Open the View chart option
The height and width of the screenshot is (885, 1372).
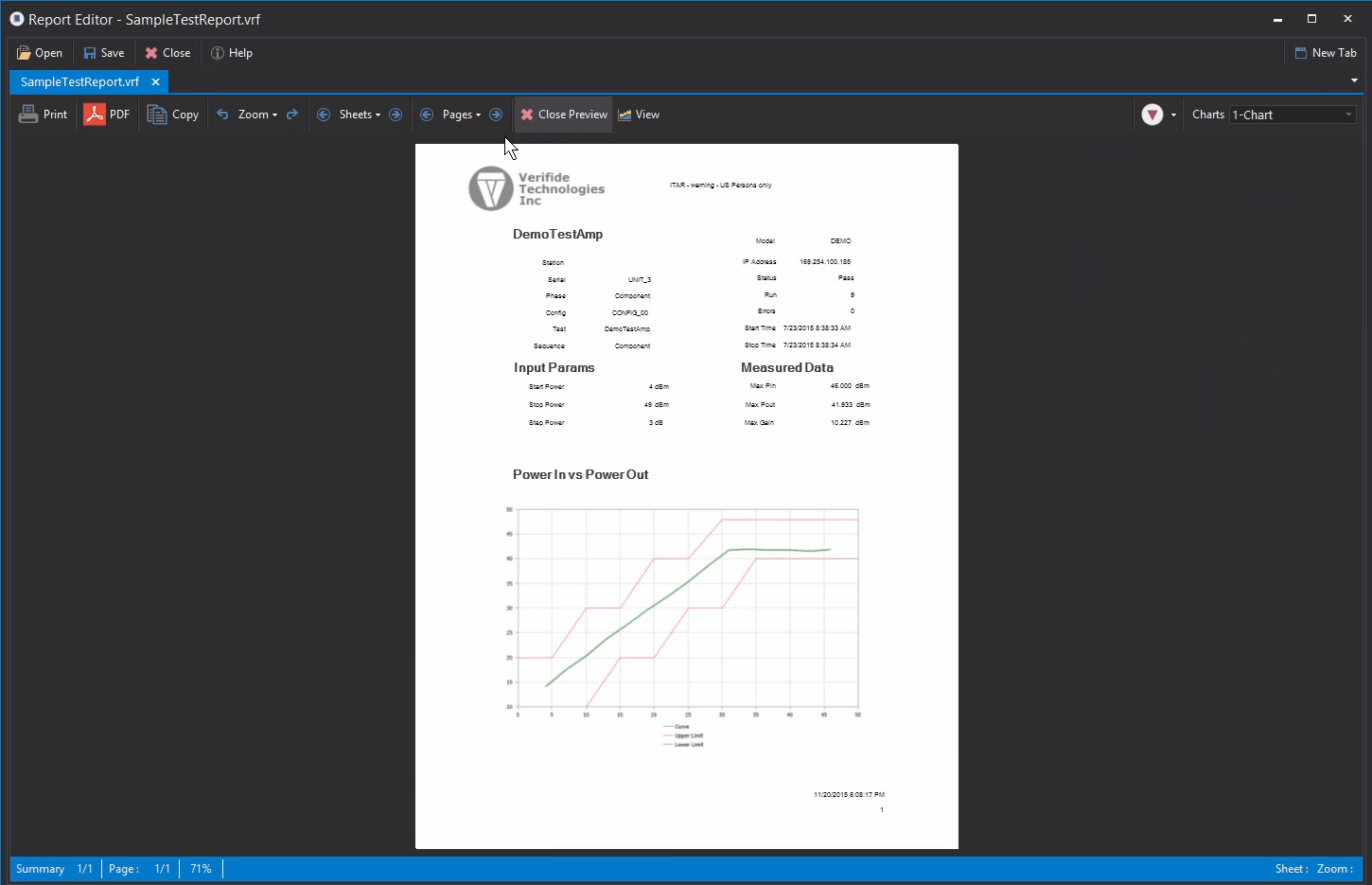click(x=639, y=114)
